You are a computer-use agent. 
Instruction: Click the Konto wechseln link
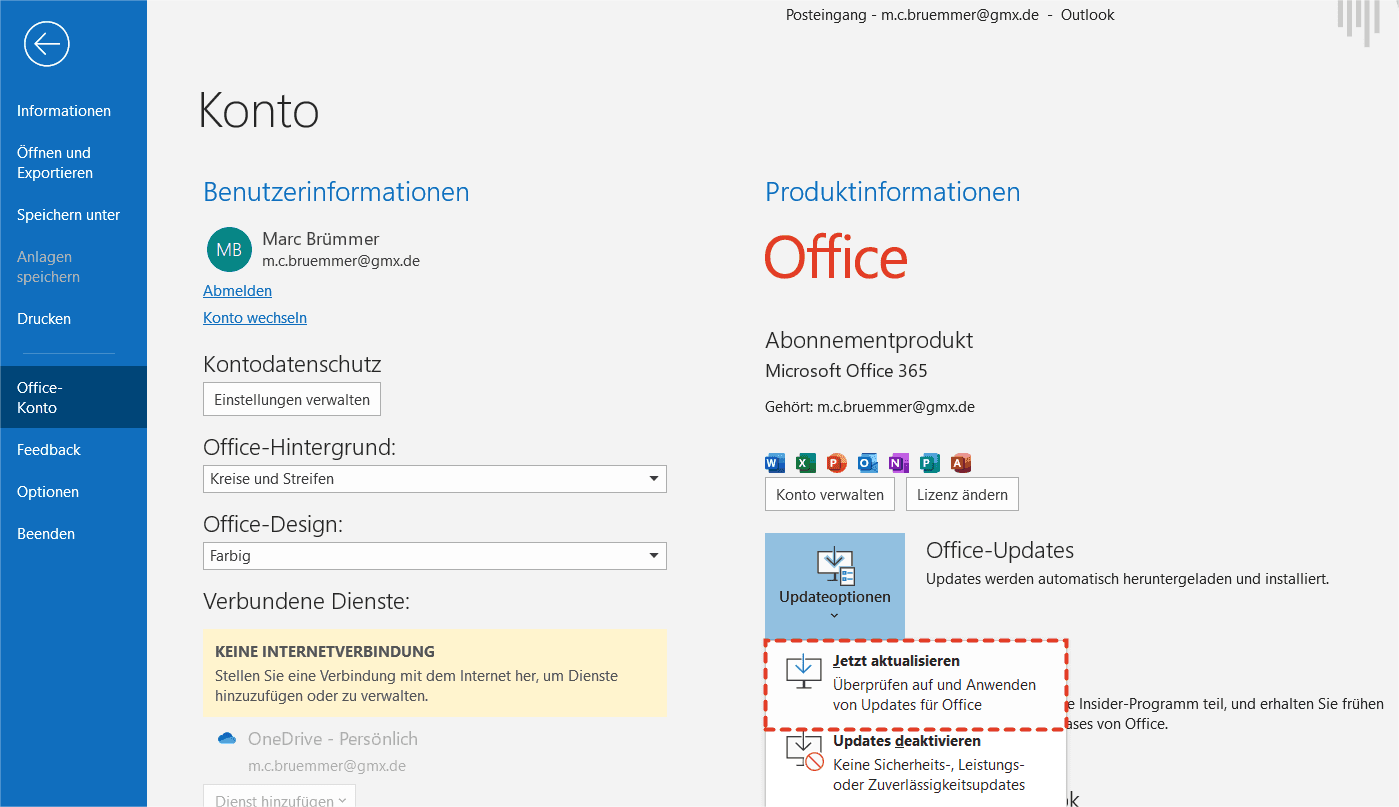[255, 318]
